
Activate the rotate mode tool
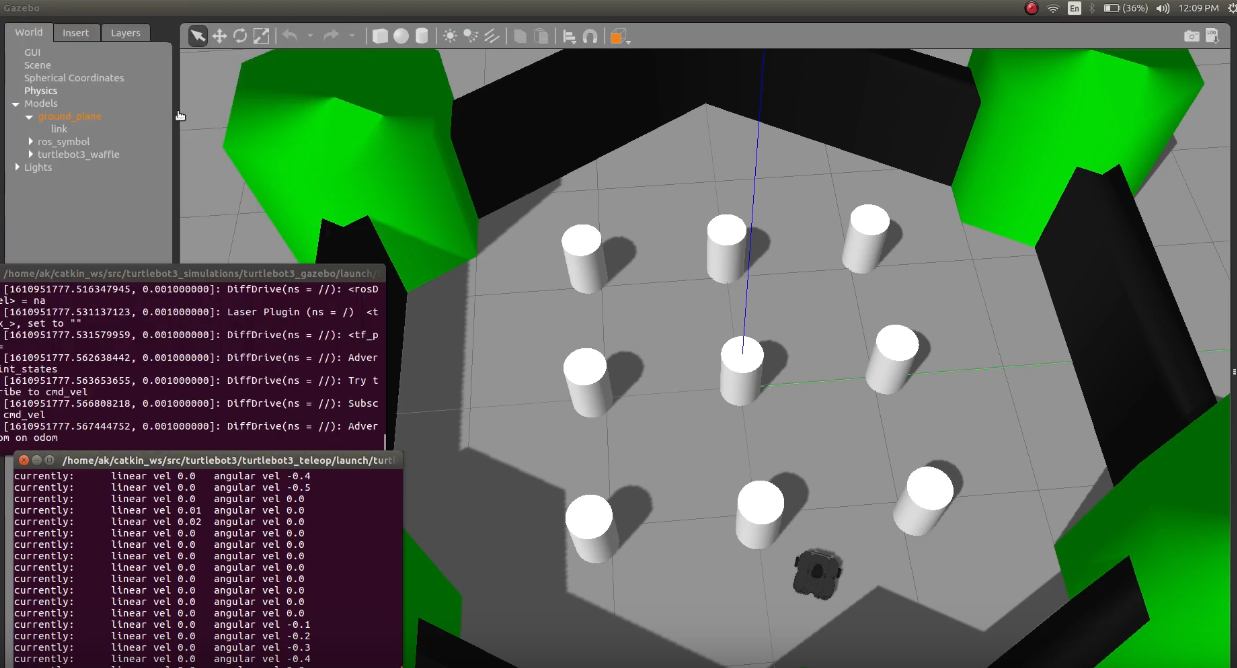(240, 36)
